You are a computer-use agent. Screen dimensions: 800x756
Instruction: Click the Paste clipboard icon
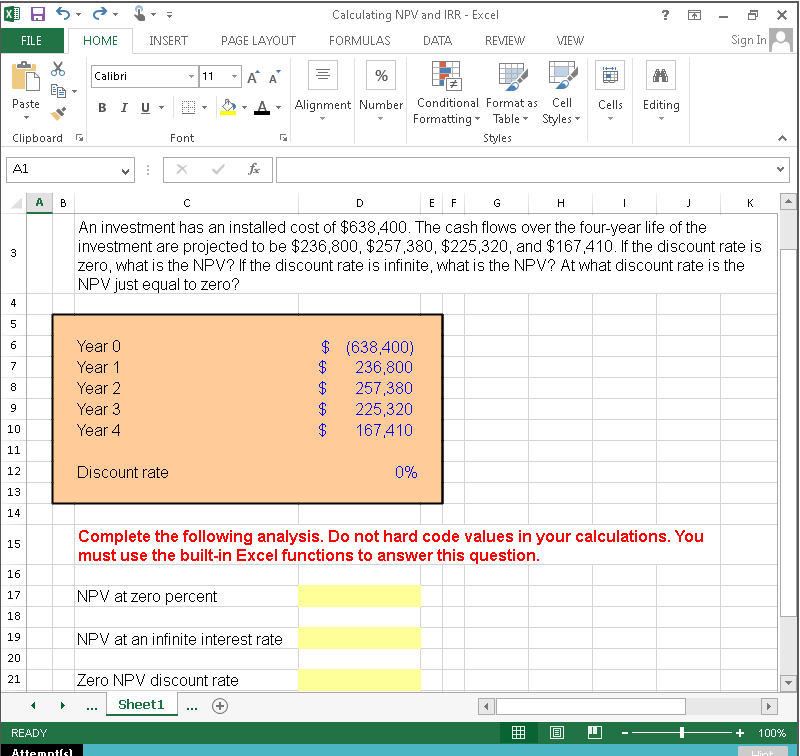point(26,76)
